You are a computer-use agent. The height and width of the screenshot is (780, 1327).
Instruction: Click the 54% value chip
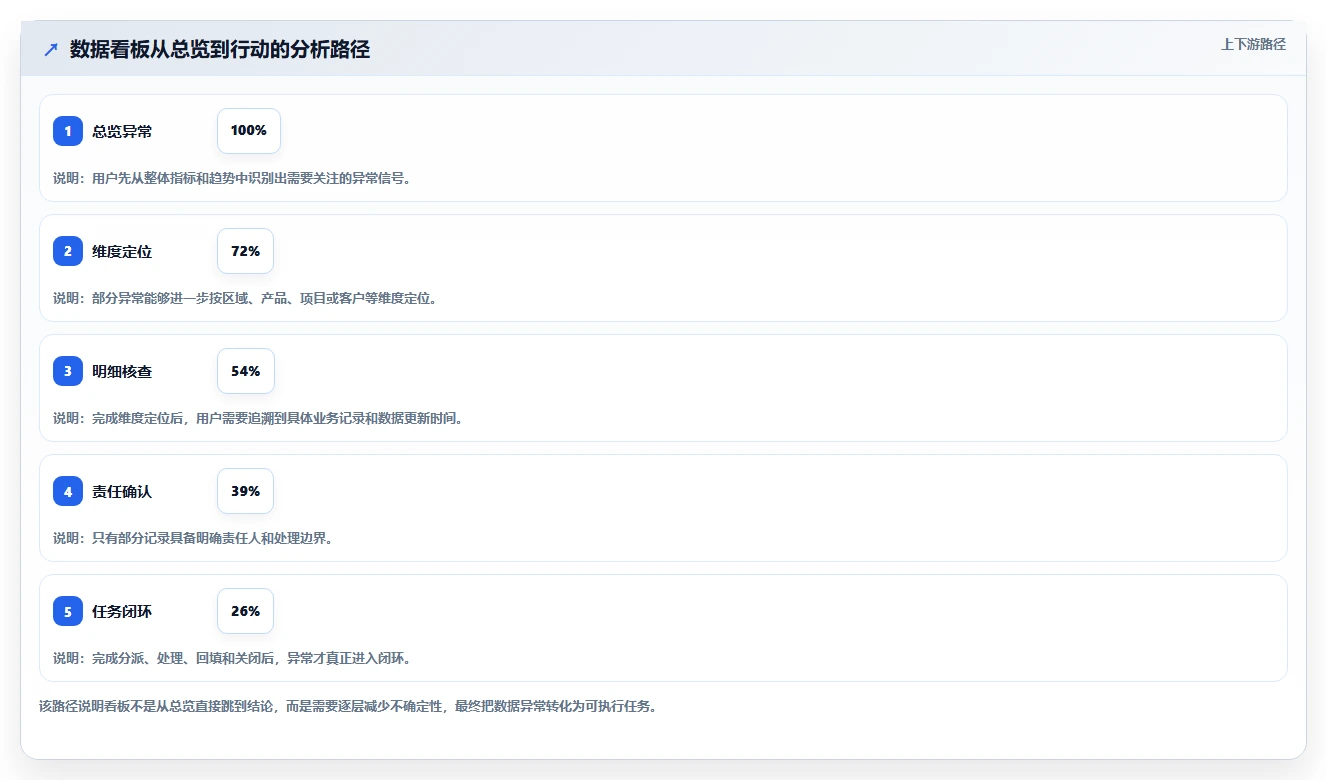tap(245, 371)
